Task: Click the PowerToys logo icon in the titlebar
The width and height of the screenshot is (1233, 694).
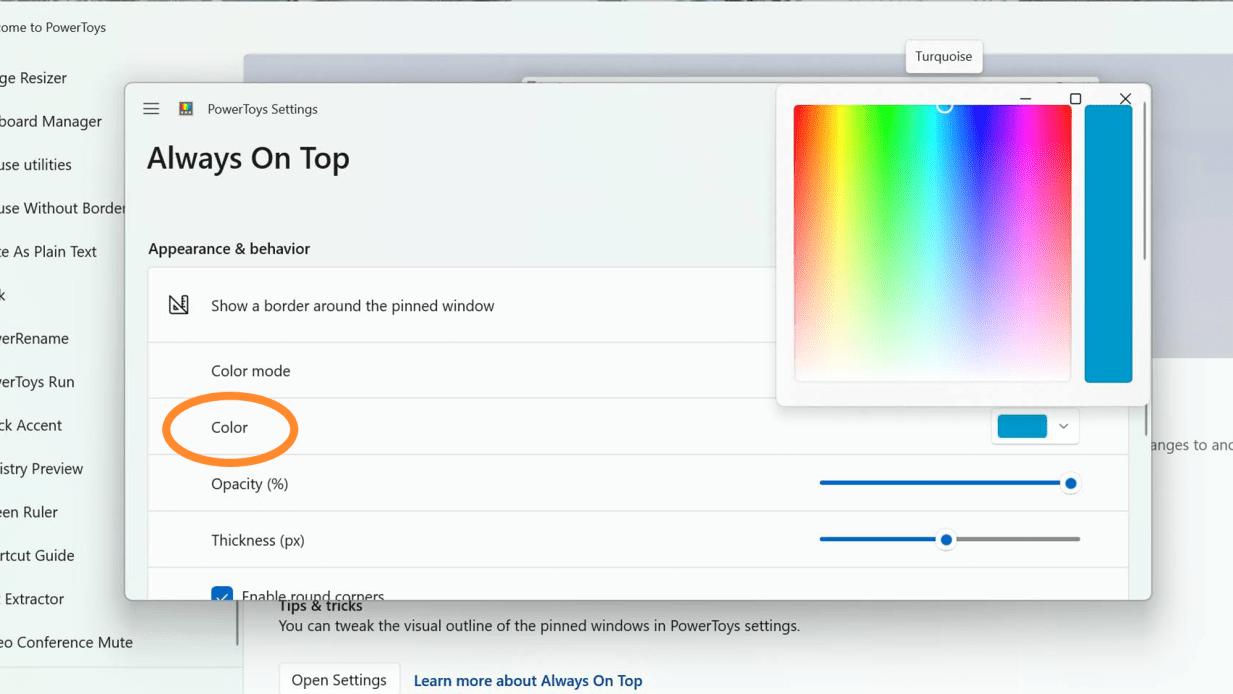Action: point(184,108)
